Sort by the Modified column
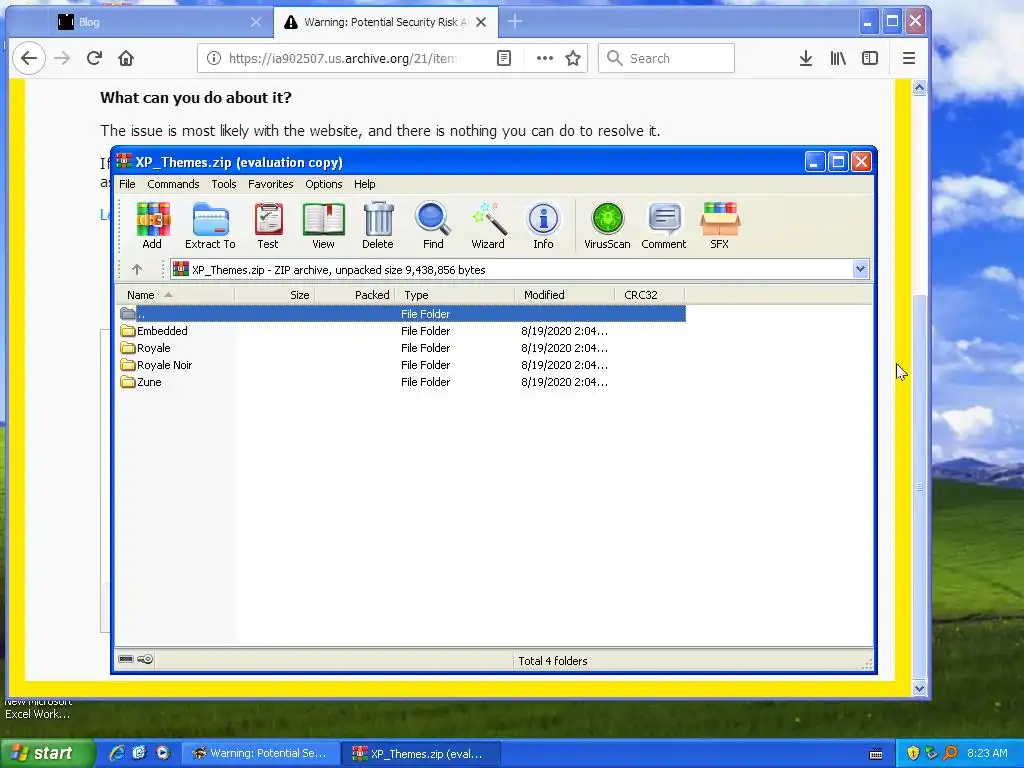Screen dimensions: 1024x768 (x=564, y=295)
